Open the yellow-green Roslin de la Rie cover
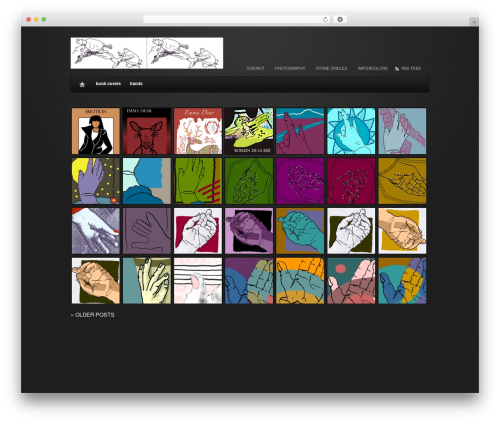This screenshot has height=423, width=500. pos(249,131)
